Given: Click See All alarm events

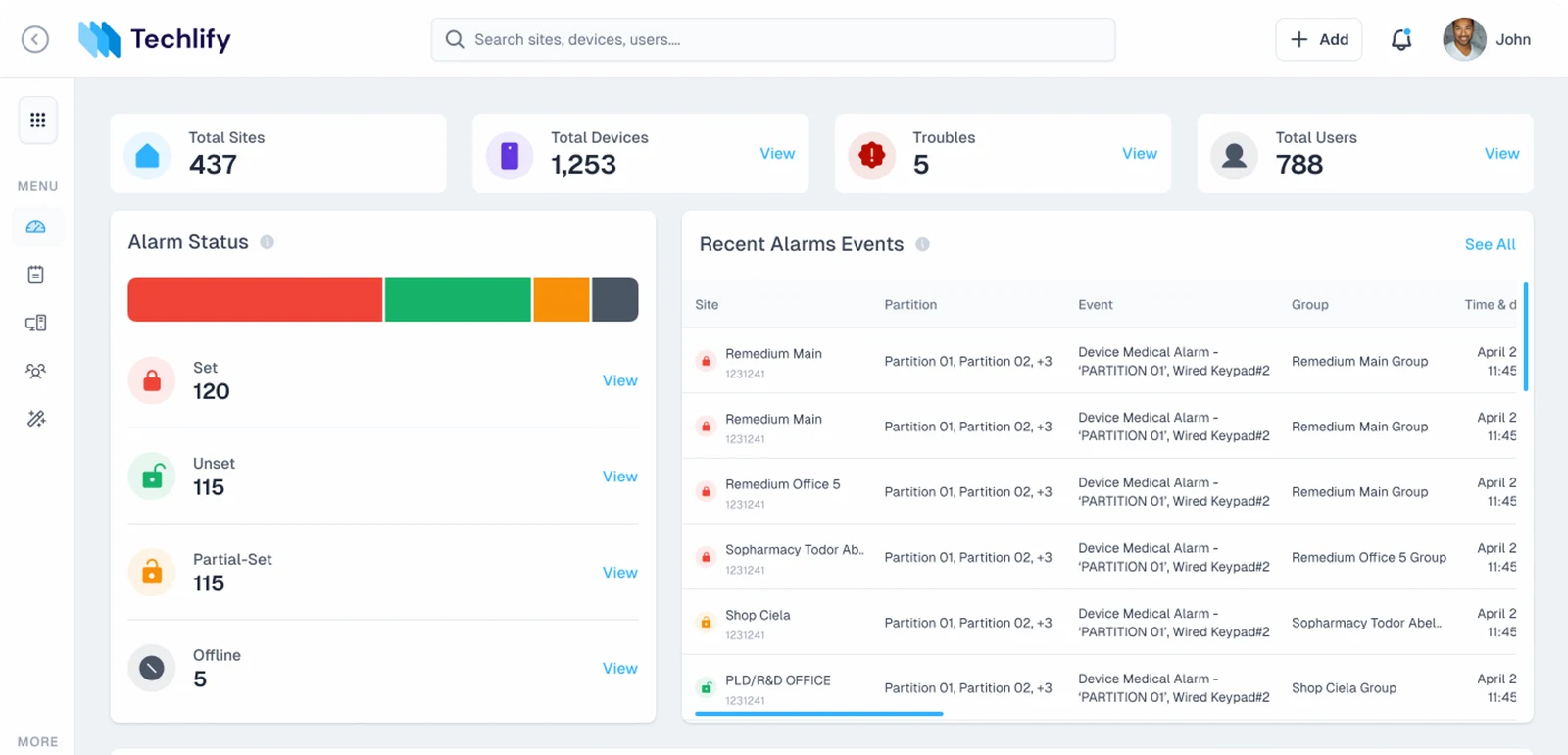Looking at the screenshot, I should pos(1490,244).
